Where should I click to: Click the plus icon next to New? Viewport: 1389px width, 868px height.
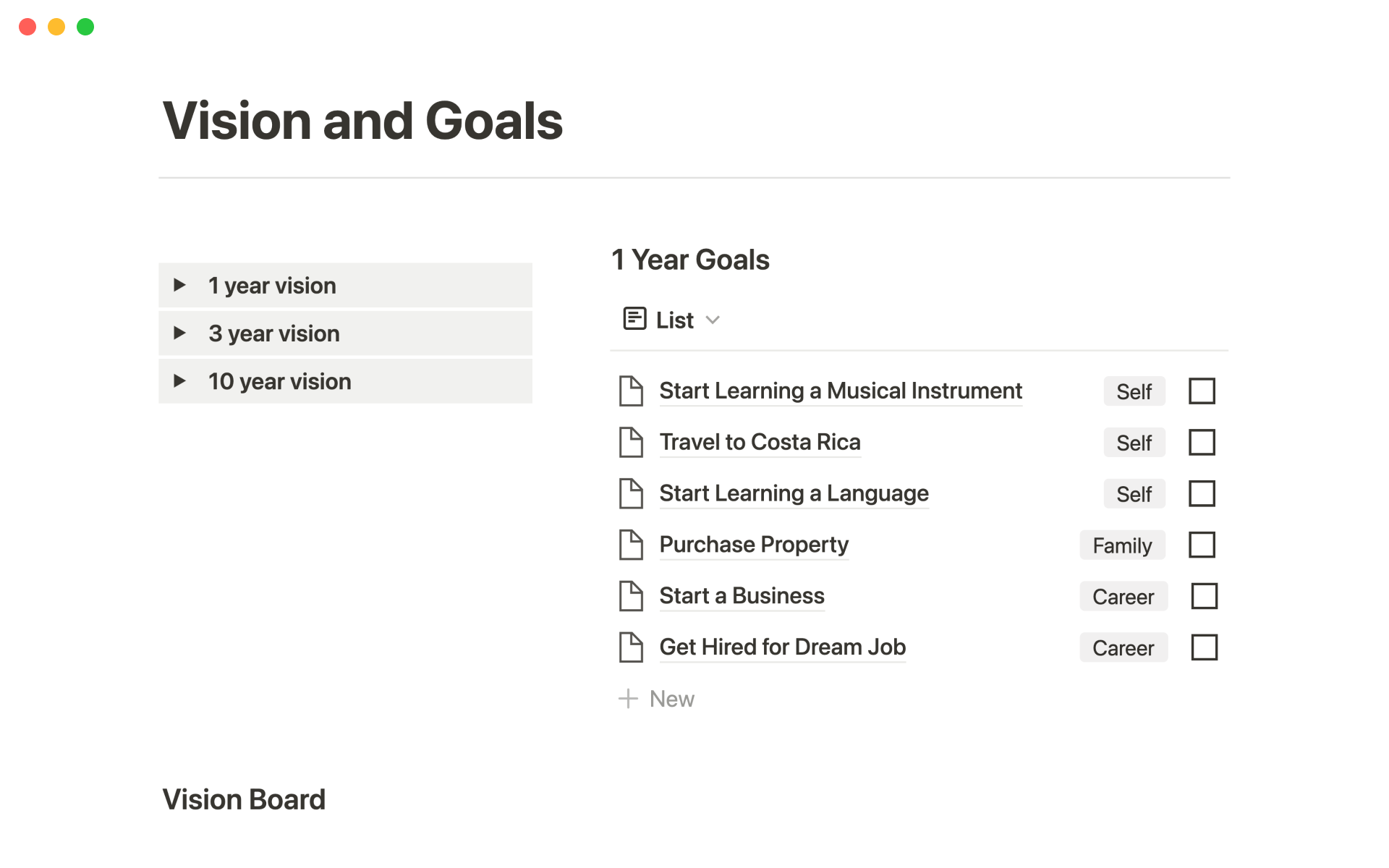point(628,699)
